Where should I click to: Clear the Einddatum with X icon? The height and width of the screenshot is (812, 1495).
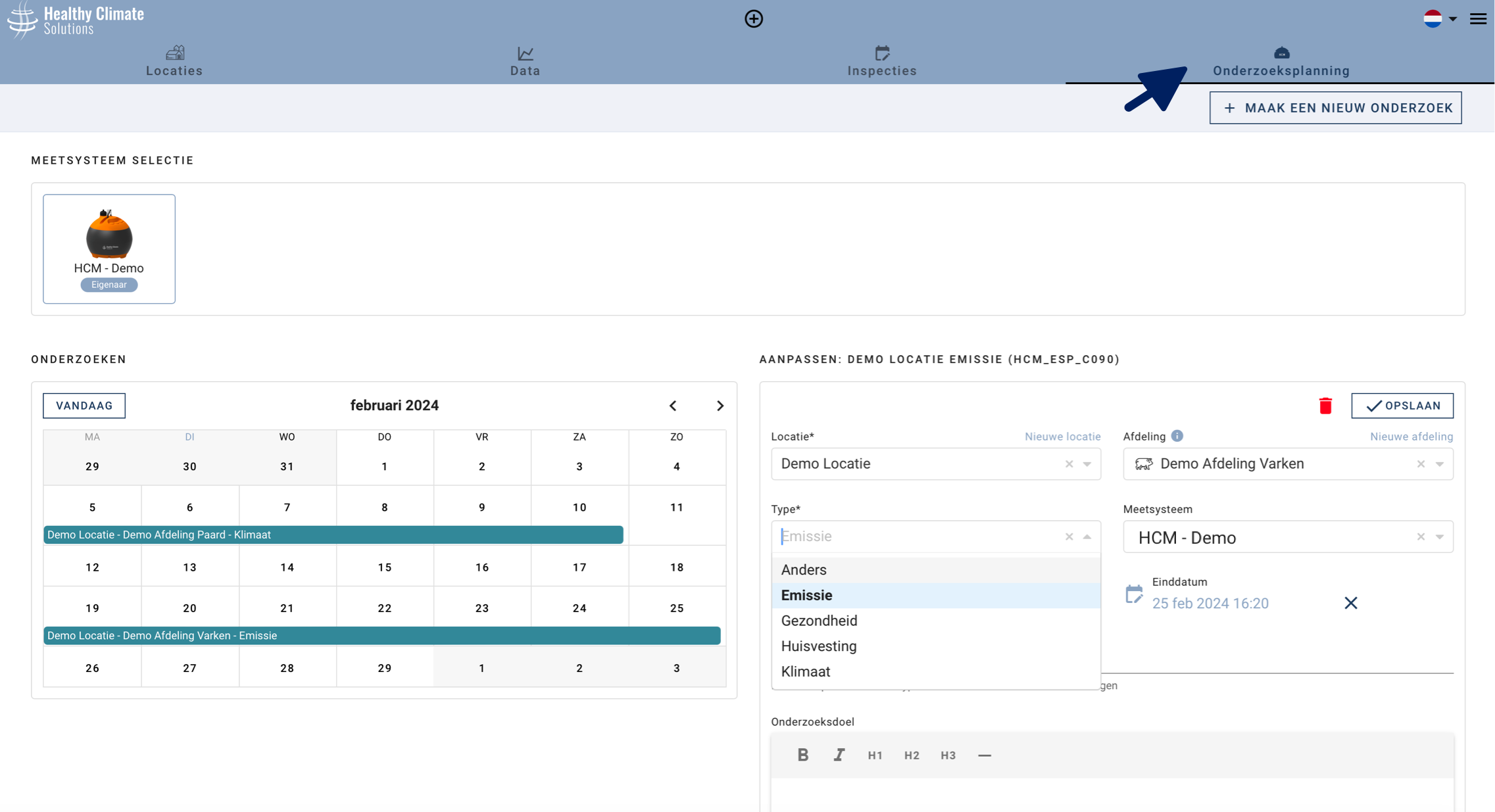1351,603
